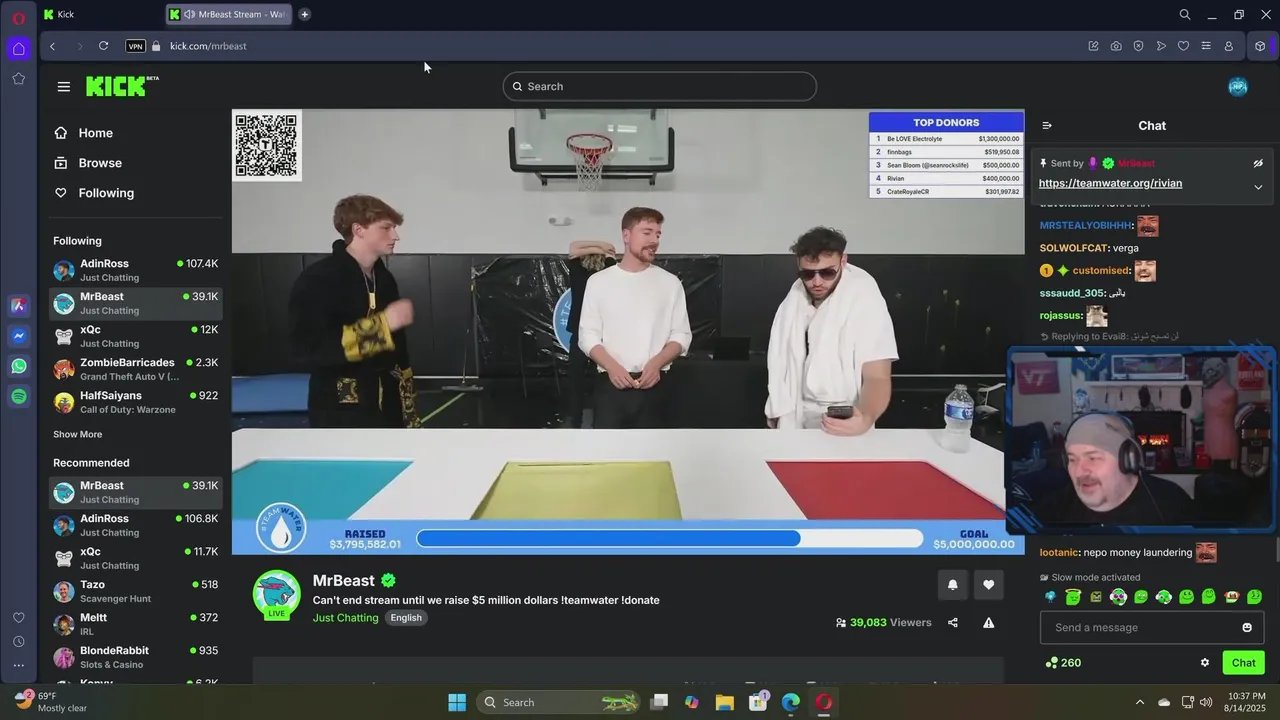Open Opera browser account icon
Screen dimensions: 1280x720
coord(1229,46)
